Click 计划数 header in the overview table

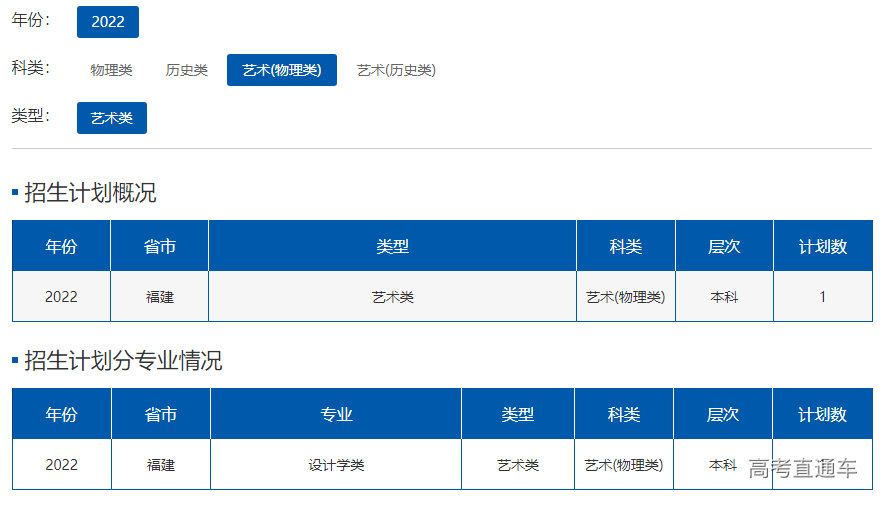click(822, 247)
